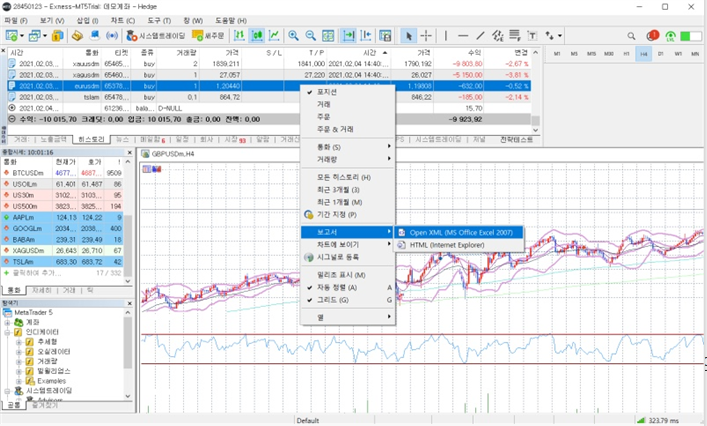Click the search magnifier icon
707x426 pixels.
pos(631,36)
